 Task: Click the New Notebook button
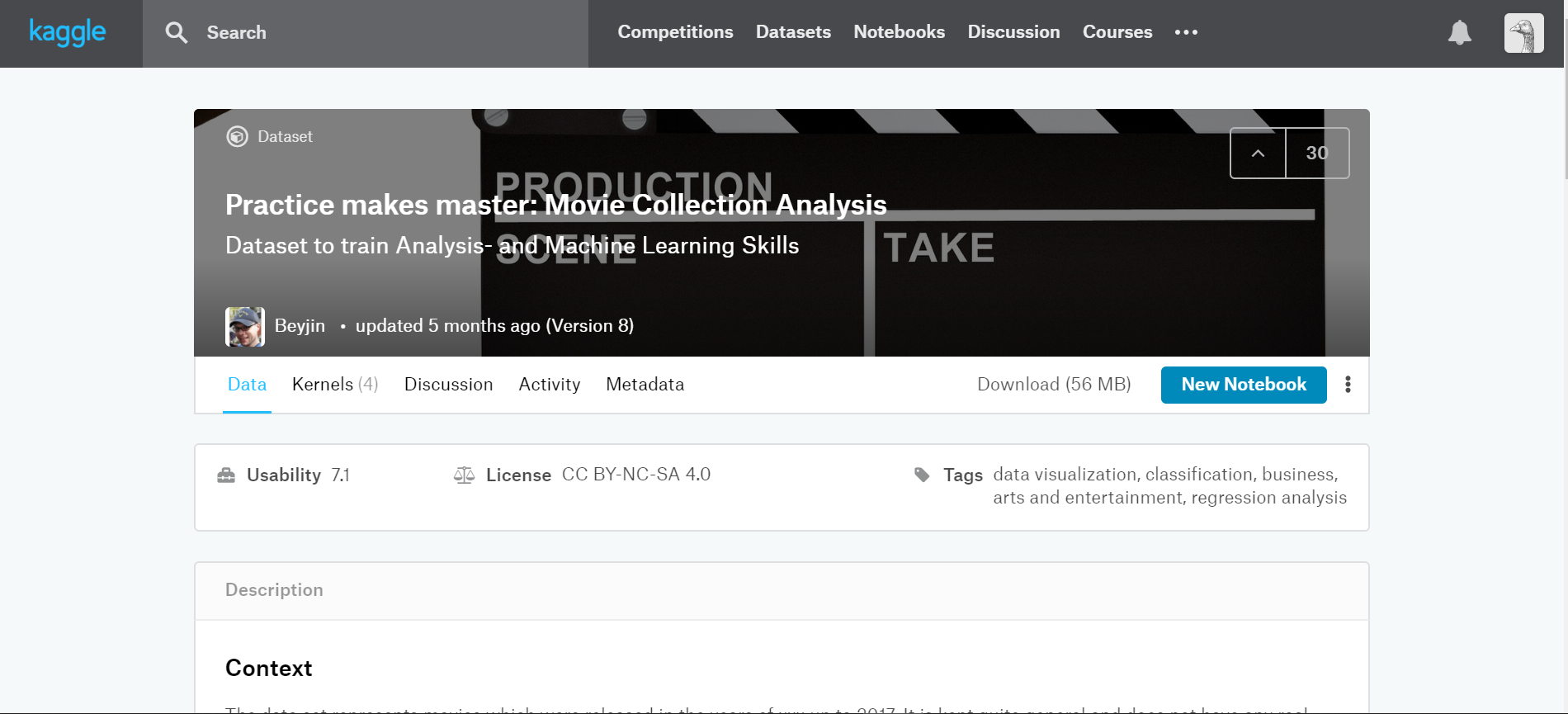(1243, 385)
